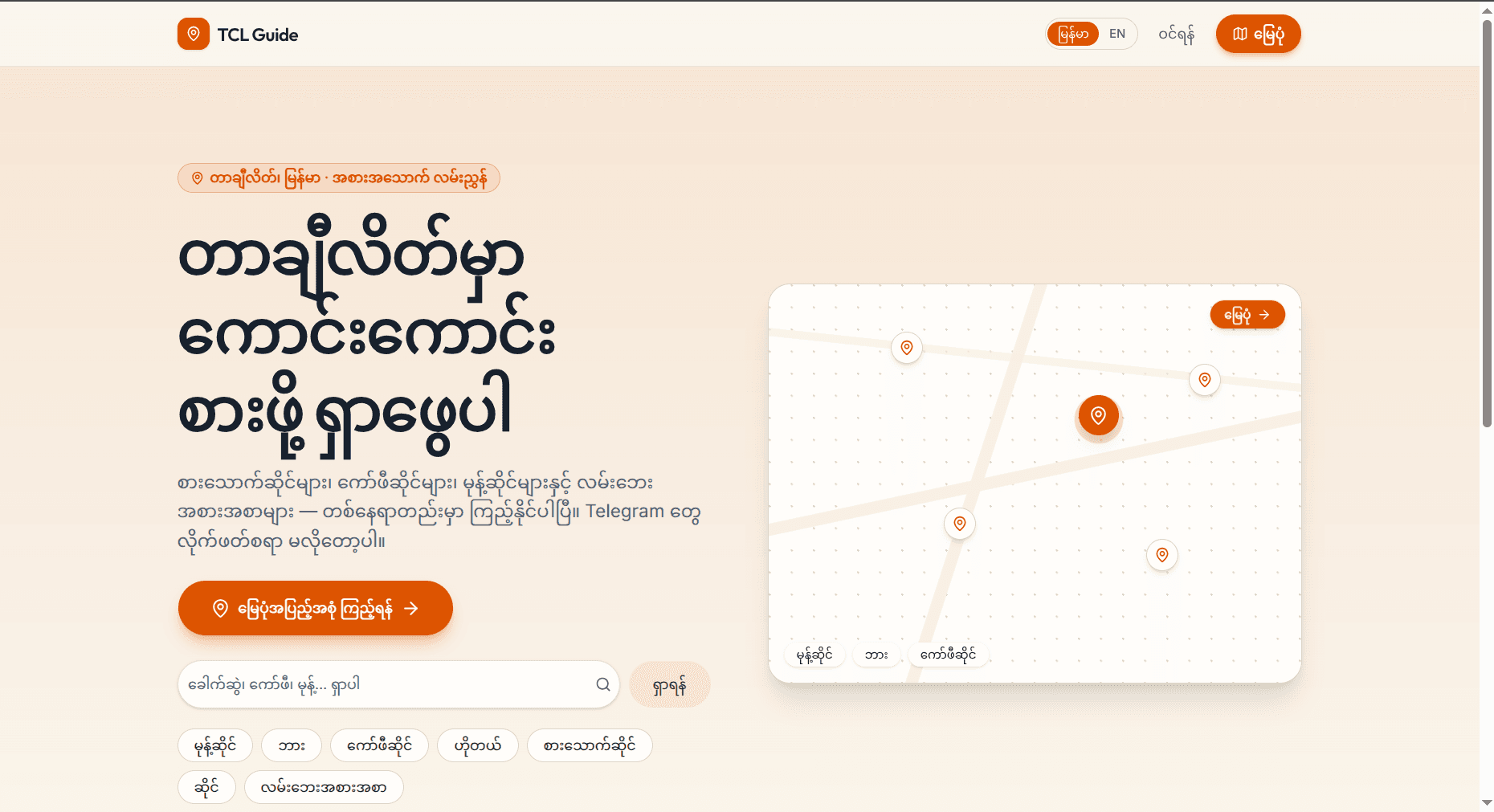Screen dimensions: 1494x812
Task: Click the မုန့်ဆိုင် chip on the map card
Action: 814,655
